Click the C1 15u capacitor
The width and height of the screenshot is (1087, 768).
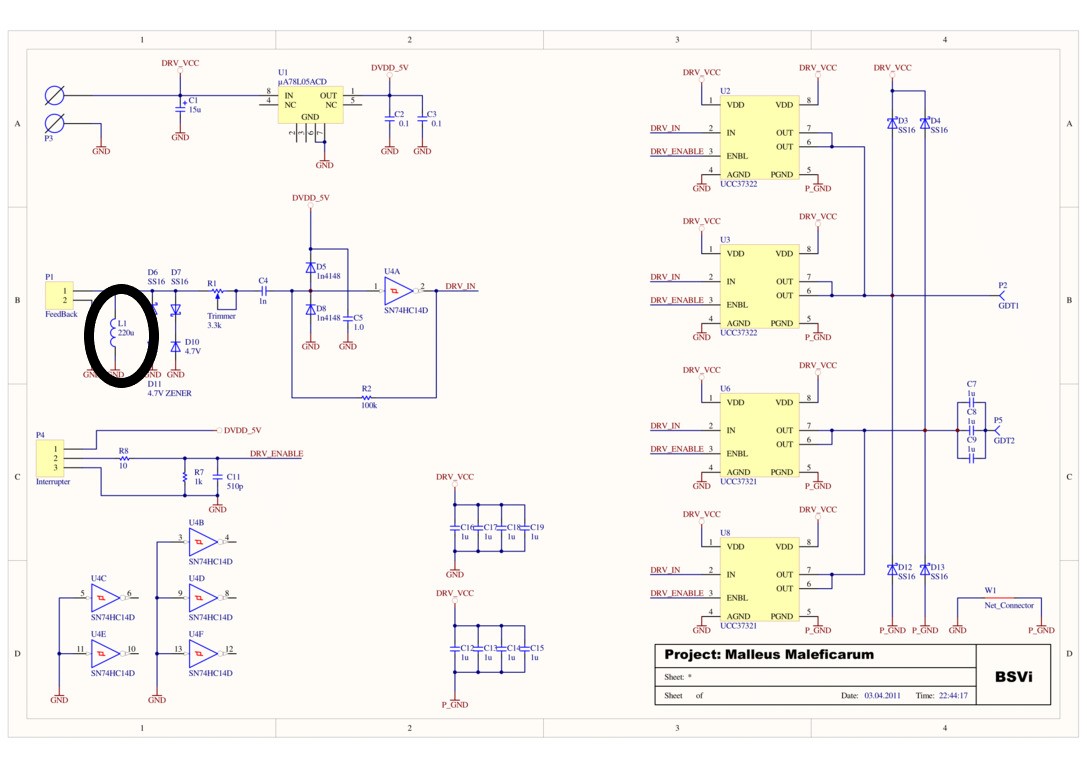(x=180, y=106)
